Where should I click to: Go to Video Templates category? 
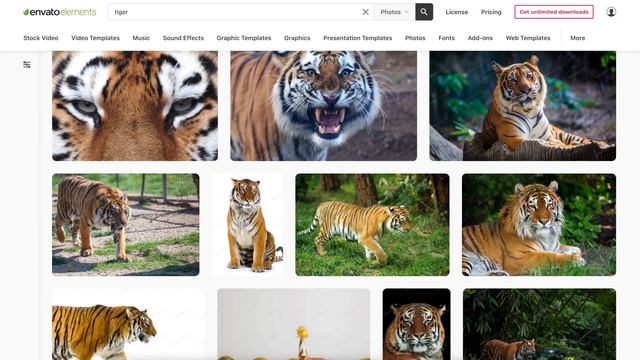(x=96, y=38)
